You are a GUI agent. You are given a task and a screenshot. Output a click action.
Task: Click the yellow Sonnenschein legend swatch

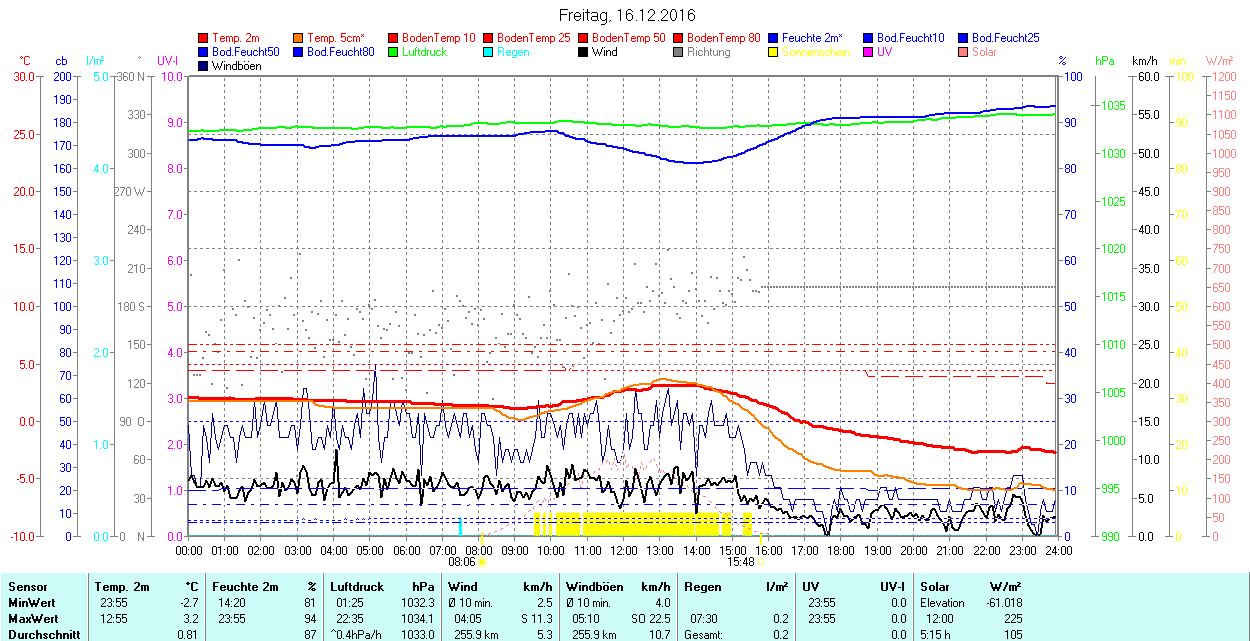tap(774, 52)
